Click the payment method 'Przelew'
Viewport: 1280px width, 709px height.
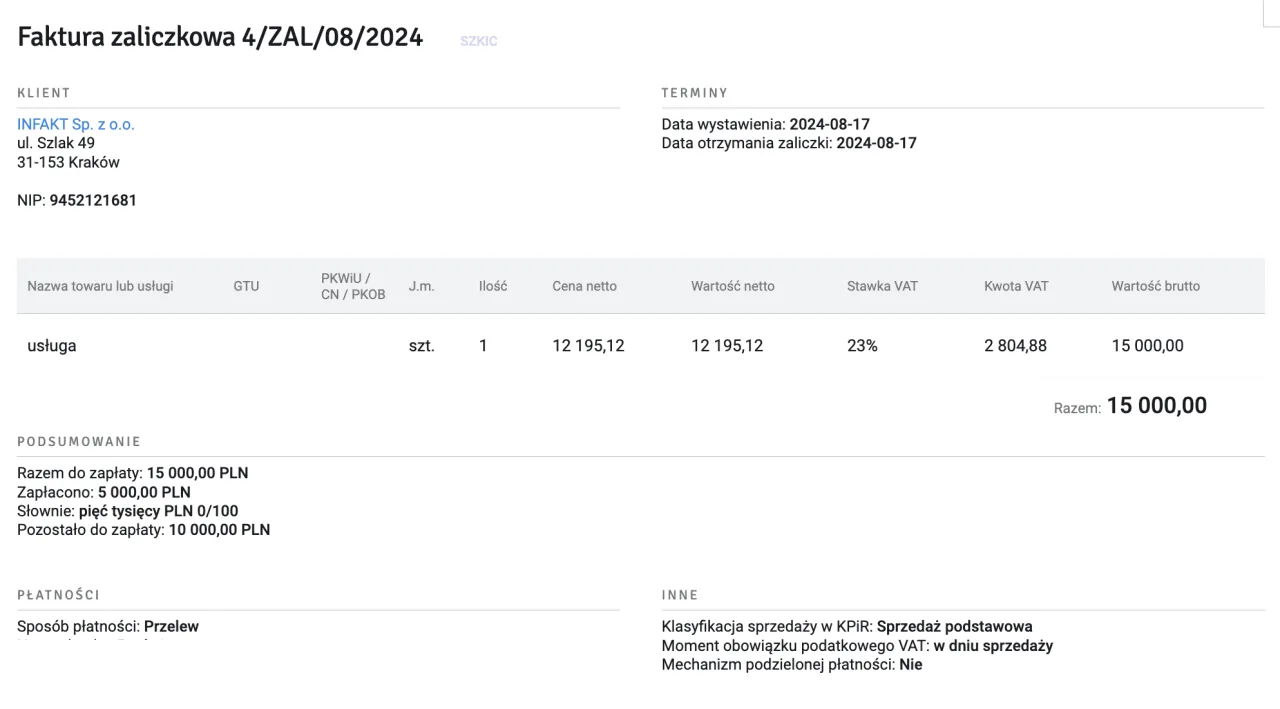click(x=171, y=627)
